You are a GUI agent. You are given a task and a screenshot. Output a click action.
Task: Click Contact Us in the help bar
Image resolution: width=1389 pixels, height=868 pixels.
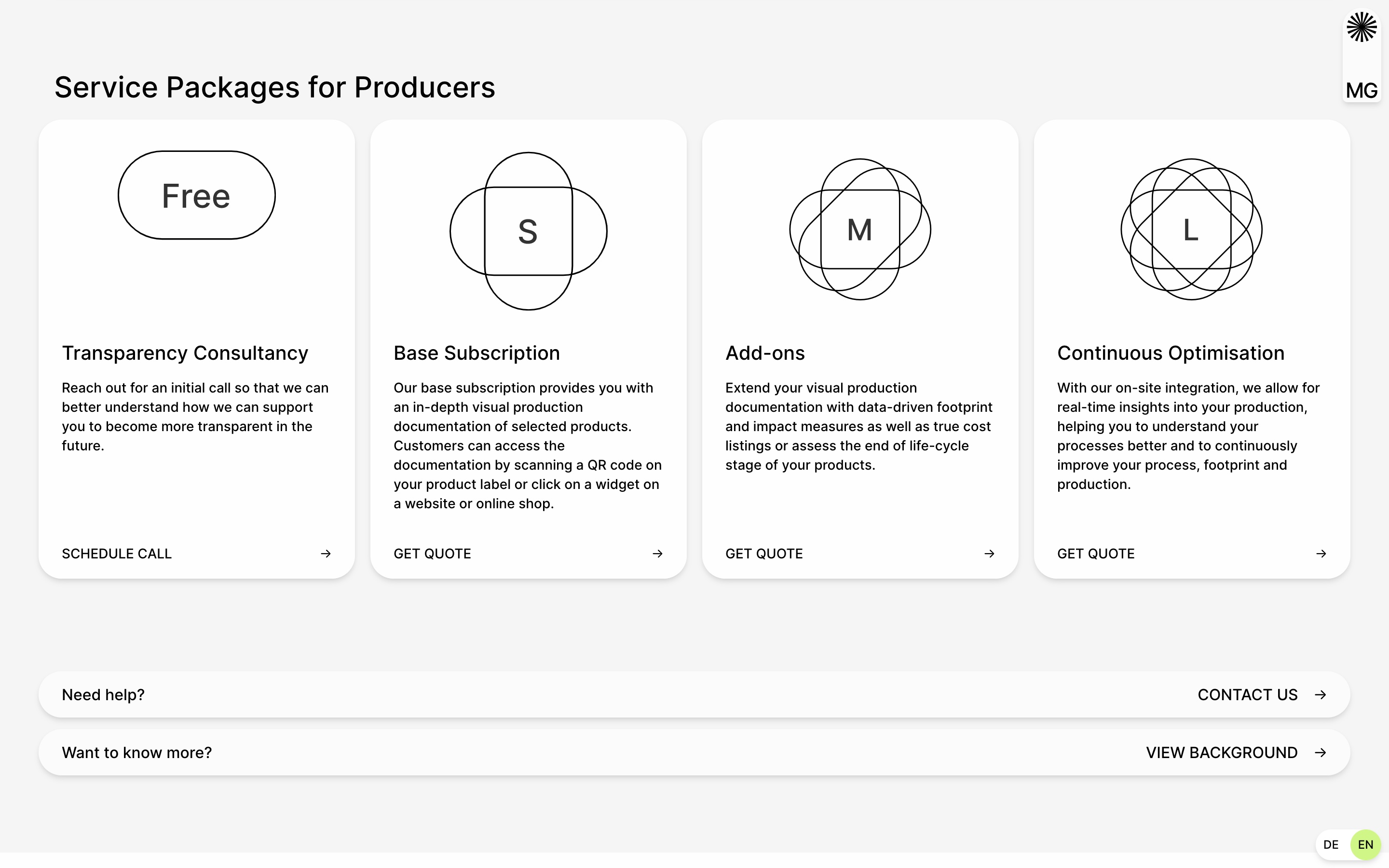1247,694
